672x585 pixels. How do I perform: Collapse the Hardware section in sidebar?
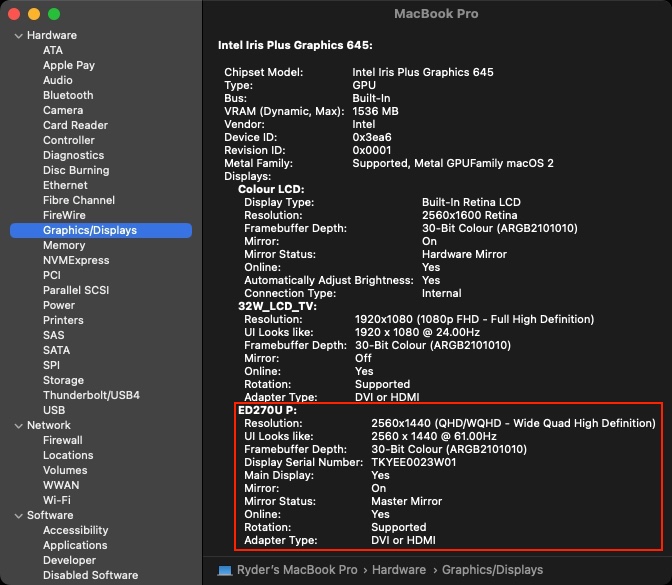pos(18,36)
